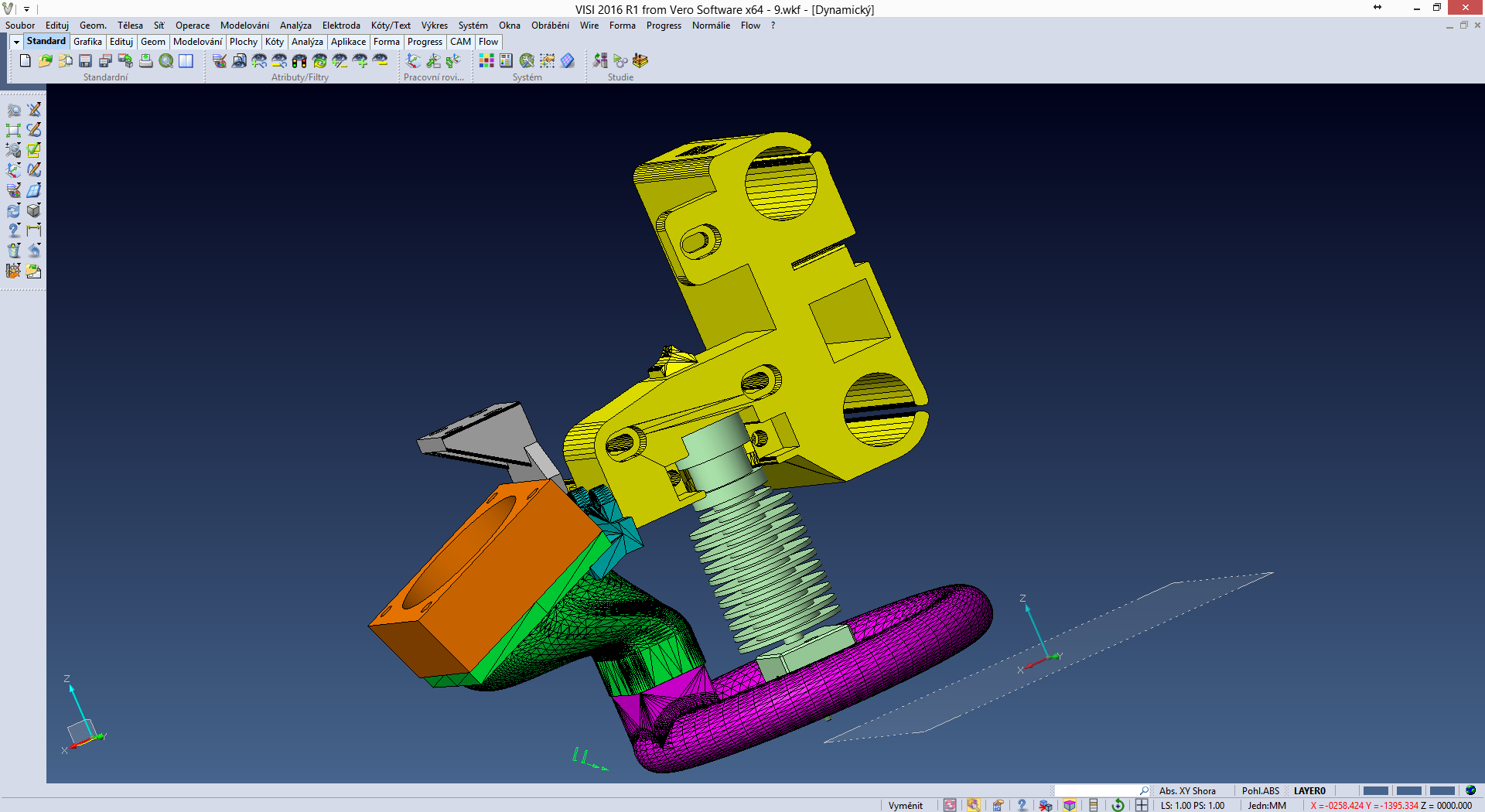1485x812 pixels.
Task: Expand the toolbar tabs dropdown arrow
Action: tap(16, 42)
